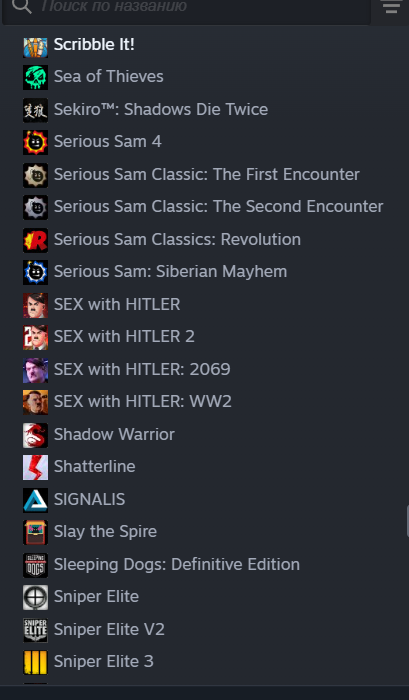The width and height of the screenshot is (409, 700).
Task: Click the Sleeping Dogs game icon
Action: 35,565
